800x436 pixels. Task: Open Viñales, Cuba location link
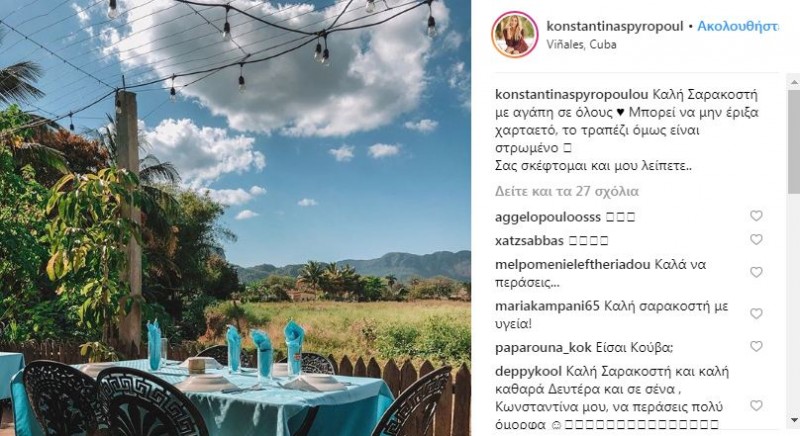581,44
